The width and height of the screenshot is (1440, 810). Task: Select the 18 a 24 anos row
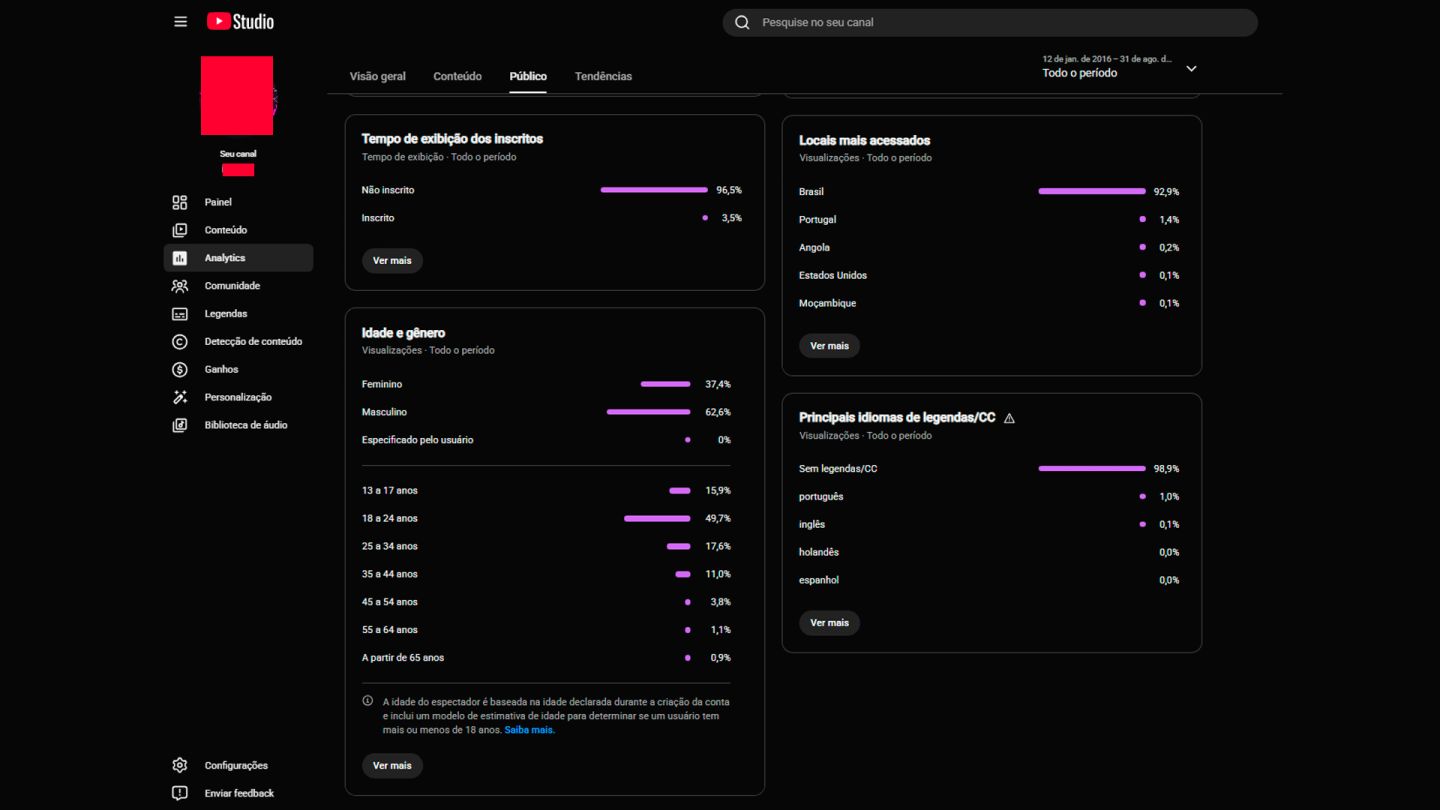[x=546, y=518]
